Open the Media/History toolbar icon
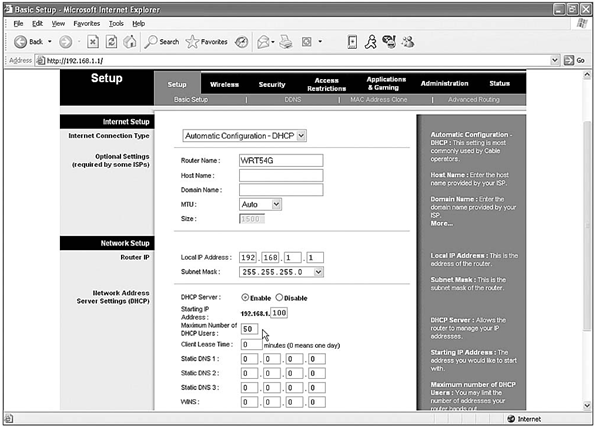Screen dimensions: 596x428 [241, 42]
